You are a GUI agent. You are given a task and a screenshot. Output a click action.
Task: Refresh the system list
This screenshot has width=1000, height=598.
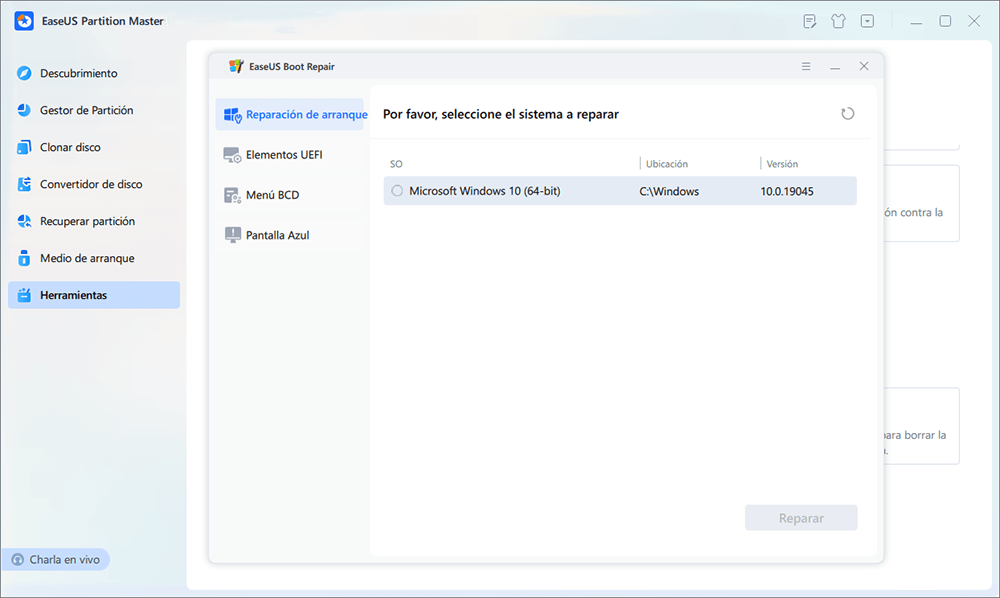click(848, 113)
